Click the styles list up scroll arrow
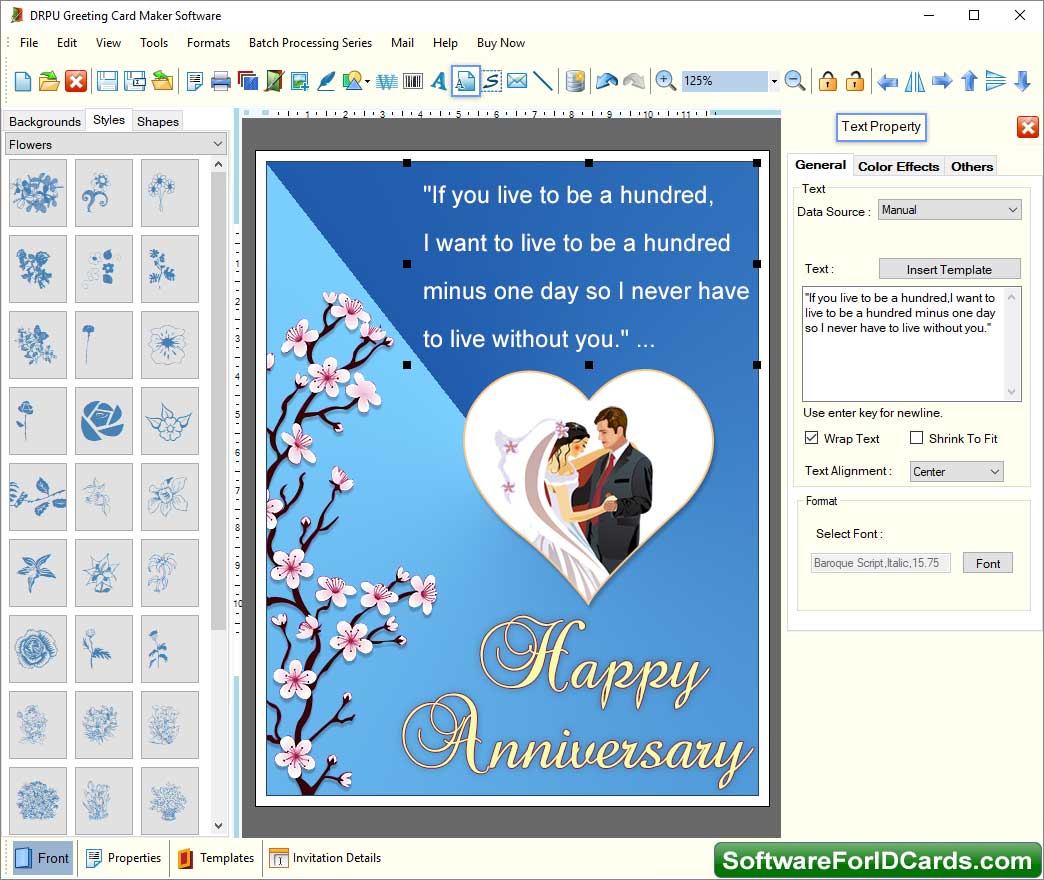Image resolution: width=1044 pixels, height=880 pixels. 218,164
